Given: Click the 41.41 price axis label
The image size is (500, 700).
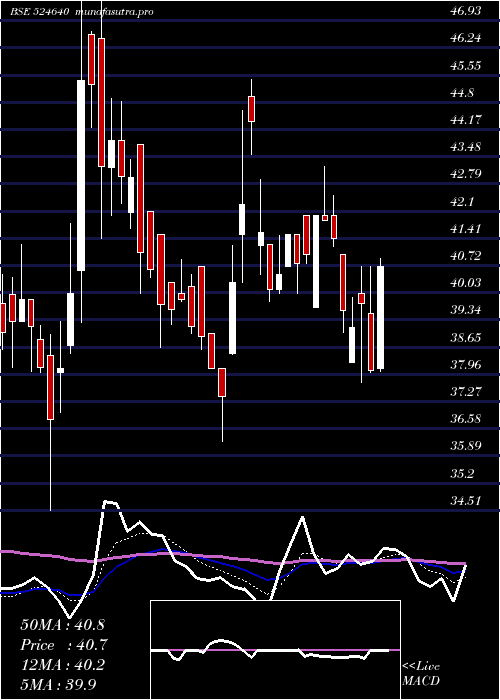Looking at the screenshot, I should (466, 229).
